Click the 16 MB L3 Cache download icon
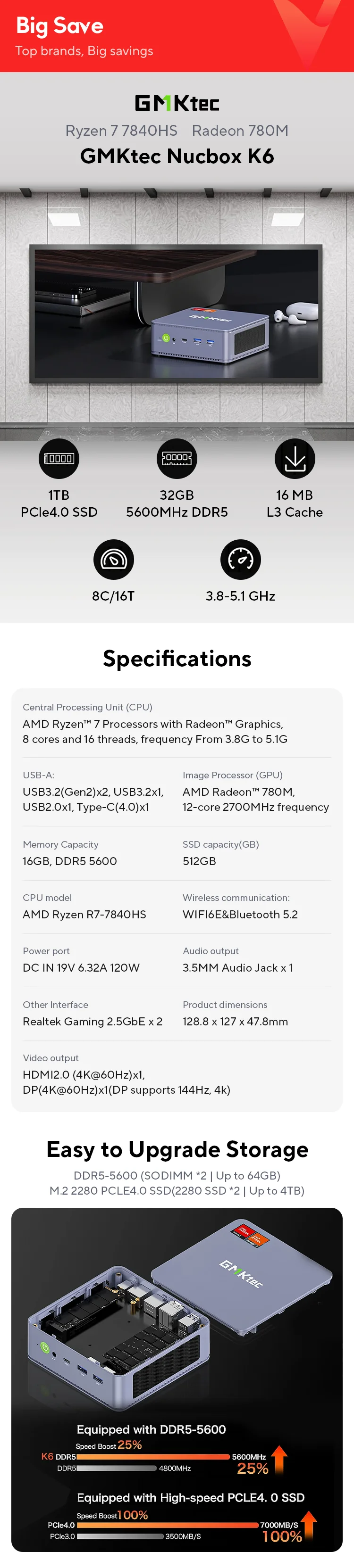 coord(294,458)
